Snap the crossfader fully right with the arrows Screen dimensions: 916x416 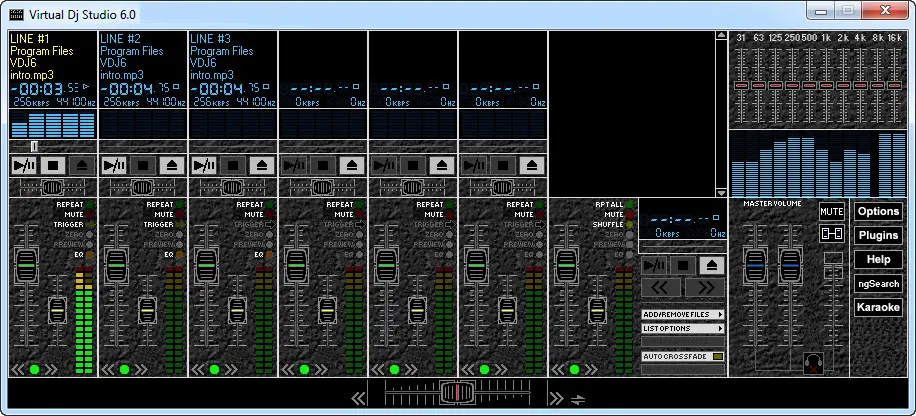556,399
